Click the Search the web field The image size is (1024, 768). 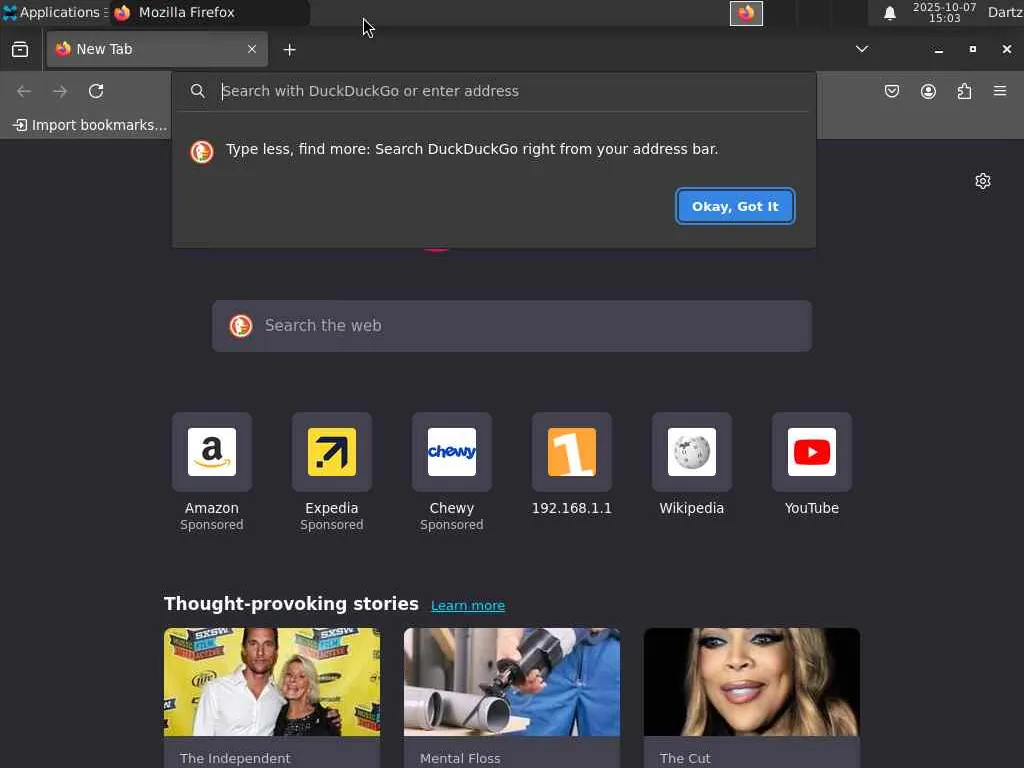[512, 326]
